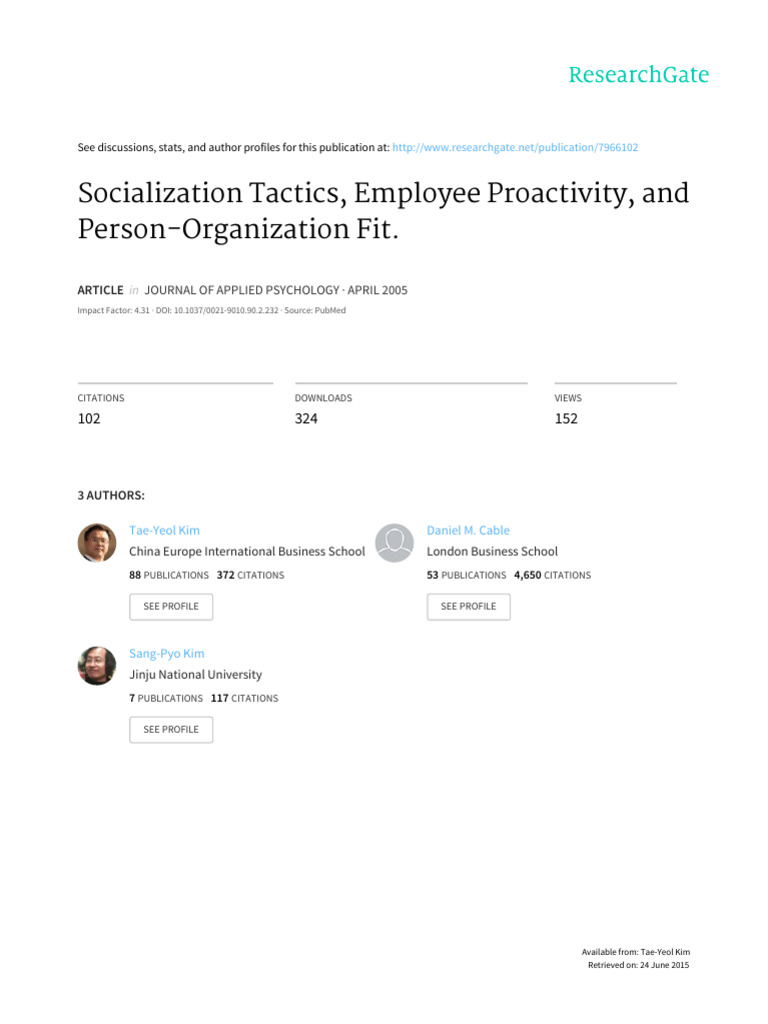
Task: Click London Business School affiliation
Action: click(492, 552)
